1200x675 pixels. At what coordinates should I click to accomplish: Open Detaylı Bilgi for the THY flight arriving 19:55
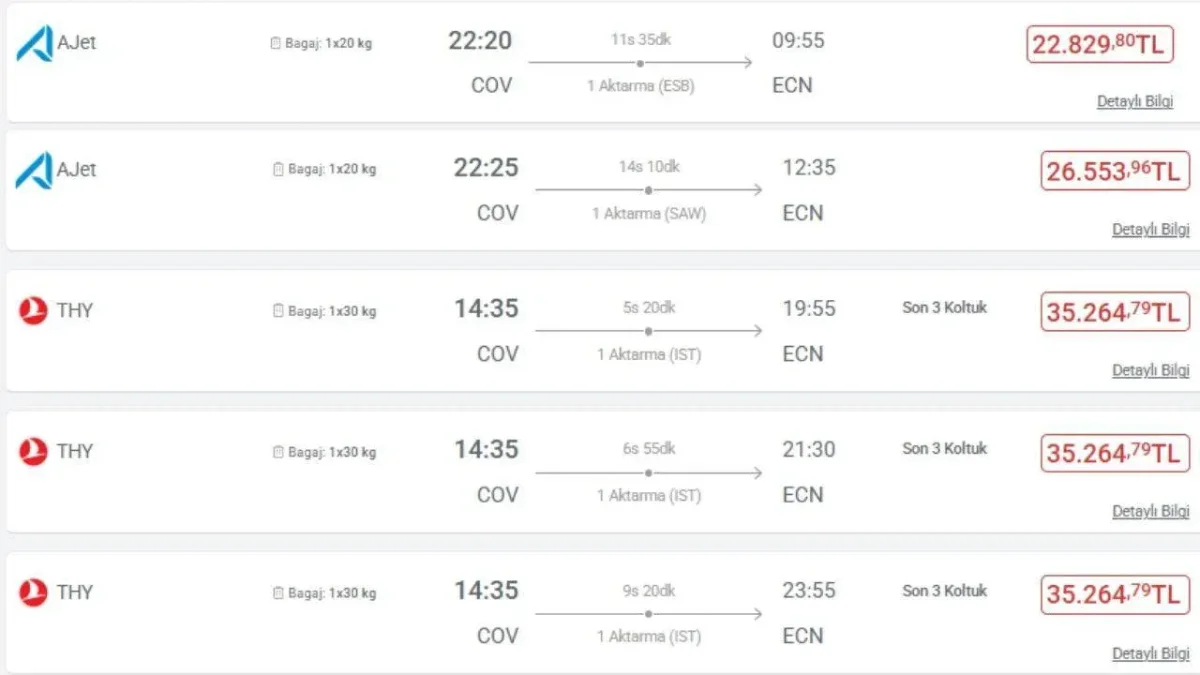click(1151, 370)
